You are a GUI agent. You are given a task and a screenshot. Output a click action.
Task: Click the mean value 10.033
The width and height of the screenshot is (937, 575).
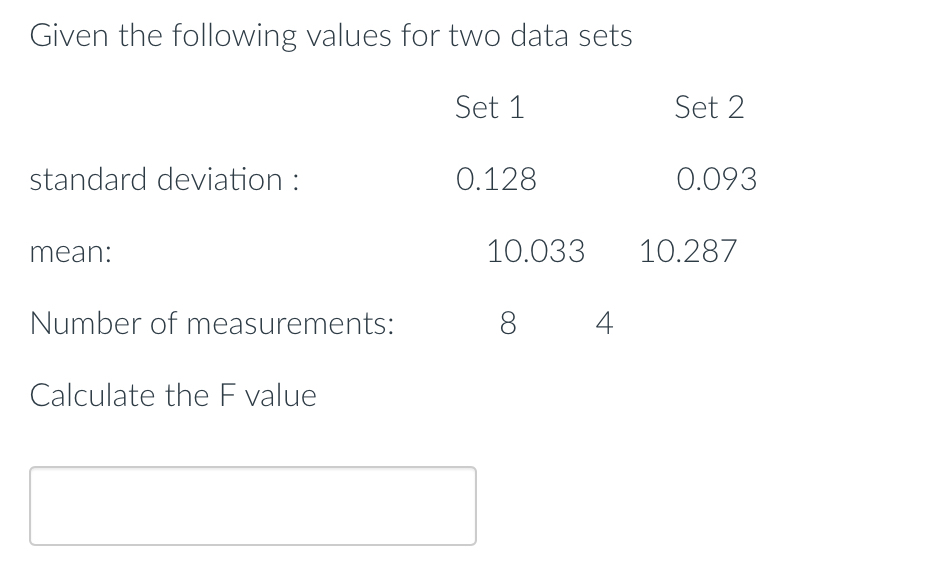tap(536, 251)
